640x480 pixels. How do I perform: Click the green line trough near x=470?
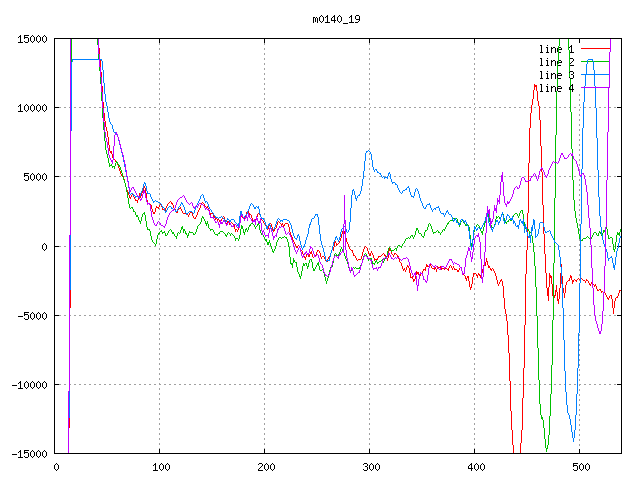(547, 449)
